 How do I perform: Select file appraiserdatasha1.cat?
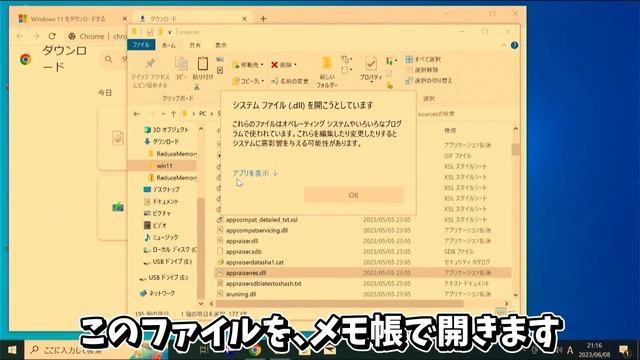click(x=254, y=262)
